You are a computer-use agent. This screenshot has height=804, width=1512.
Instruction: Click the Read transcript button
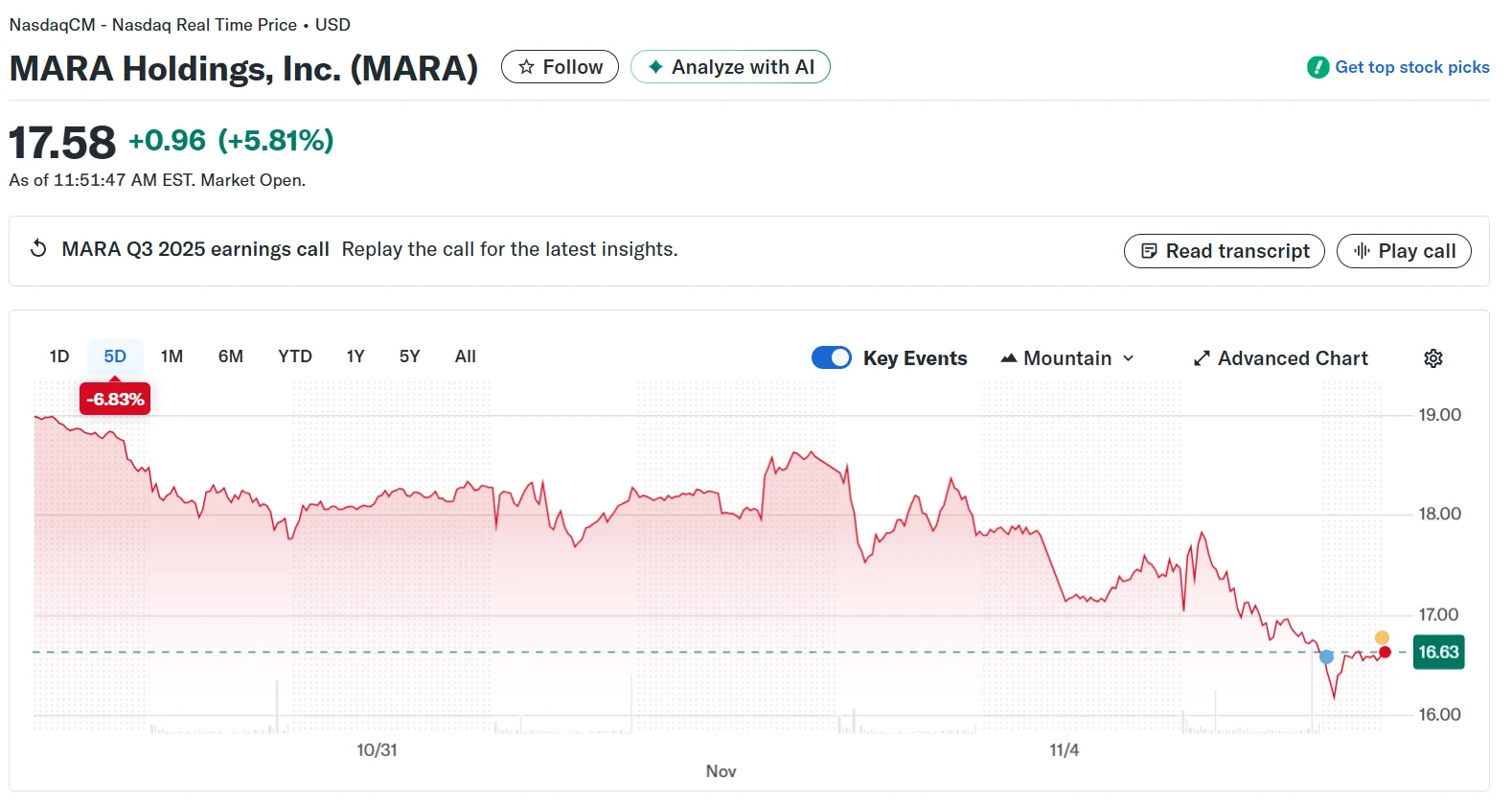click(x=1224, y=250)
